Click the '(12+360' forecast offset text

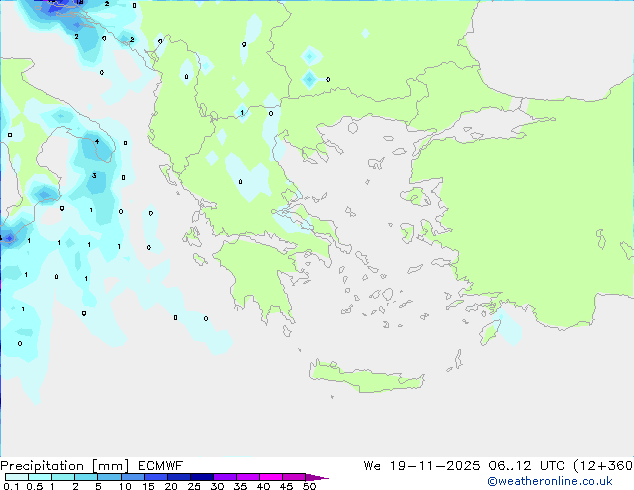click(x=603, y=466)
